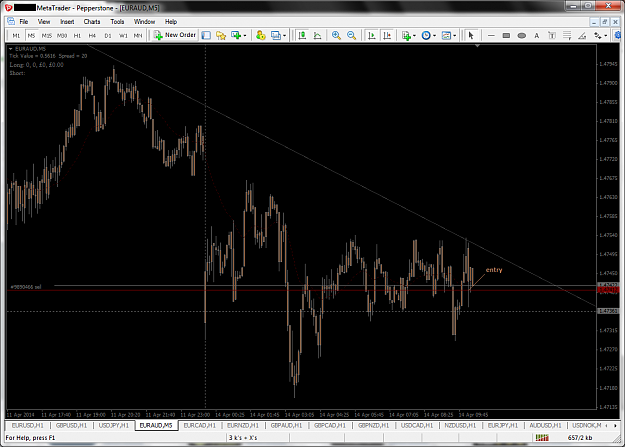Click the orange 'entry' annotation text

coord(494,270)
